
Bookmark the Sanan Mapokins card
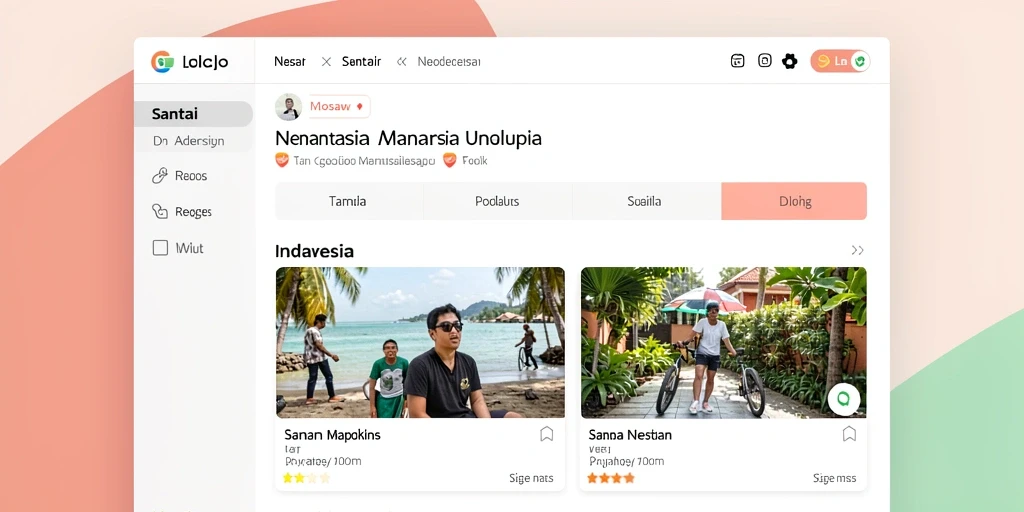(x=547, y=434)
